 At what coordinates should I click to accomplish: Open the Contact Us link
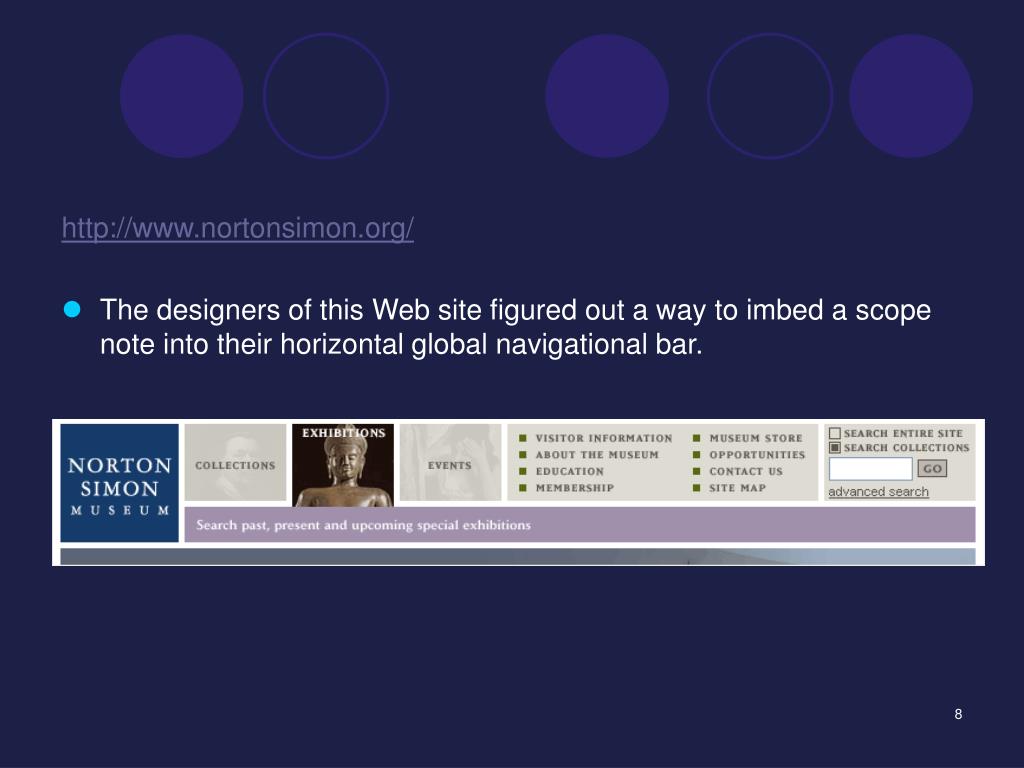click(x=746, y=471)
